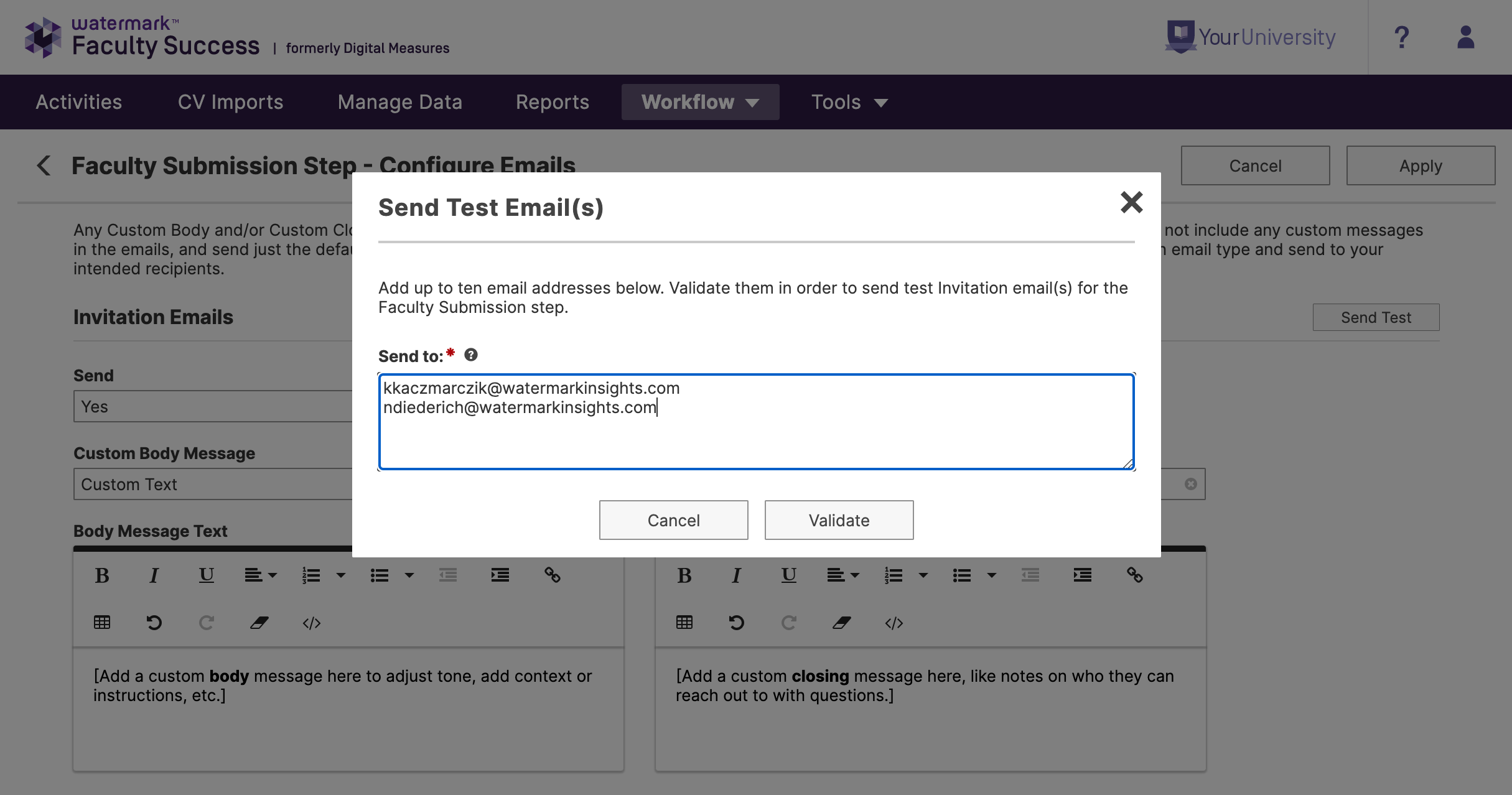Click the back arrow next to the page title
The height and width of the screenshot is (795, 1512).
44,165
